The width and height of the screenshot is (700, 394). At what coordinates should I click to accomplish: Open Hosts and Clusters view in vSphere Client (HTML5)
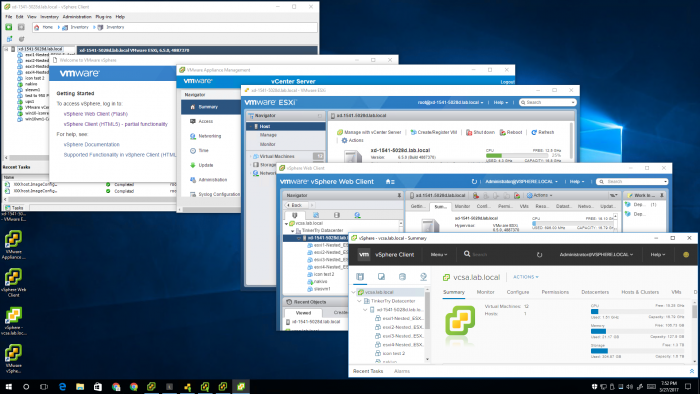(360, 277)
